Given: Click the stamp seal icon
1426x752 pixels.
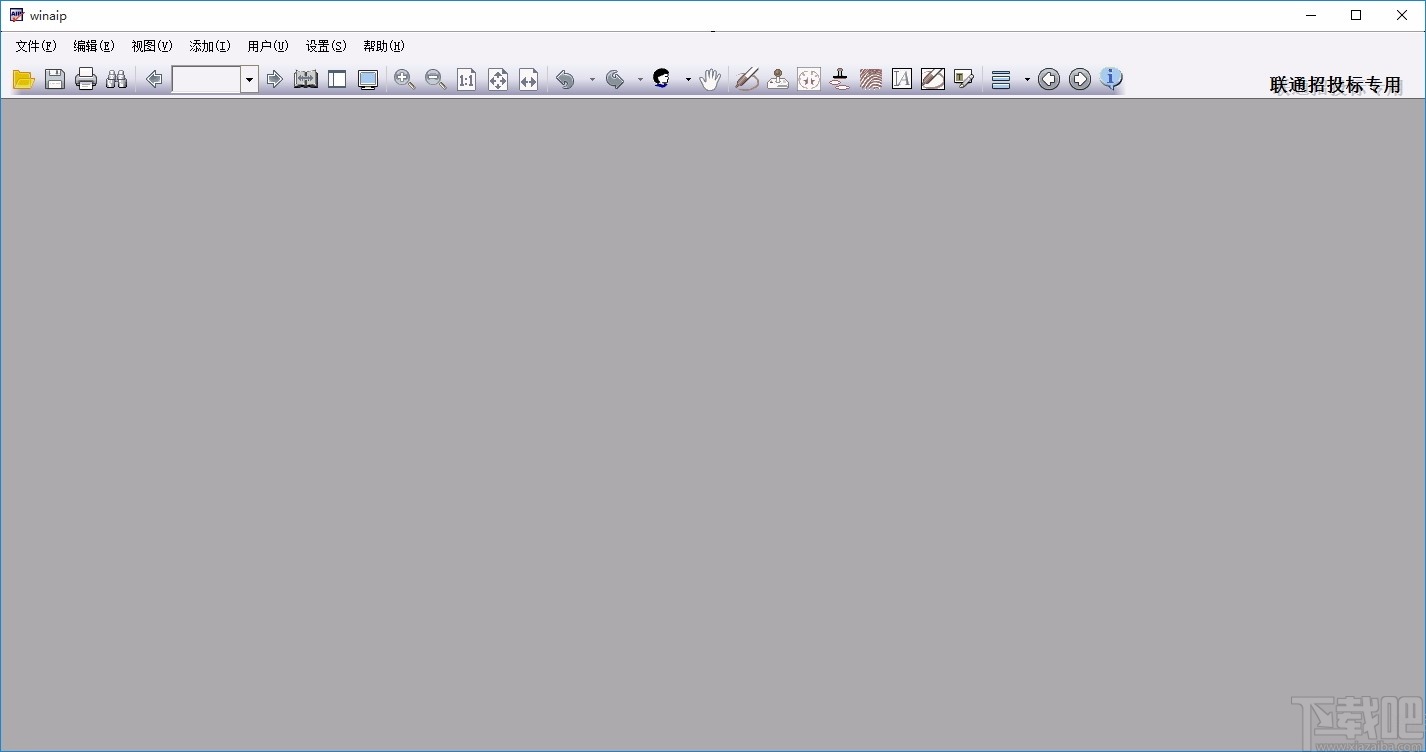Looking at the screenshot, I should click(x=778, y=79).
